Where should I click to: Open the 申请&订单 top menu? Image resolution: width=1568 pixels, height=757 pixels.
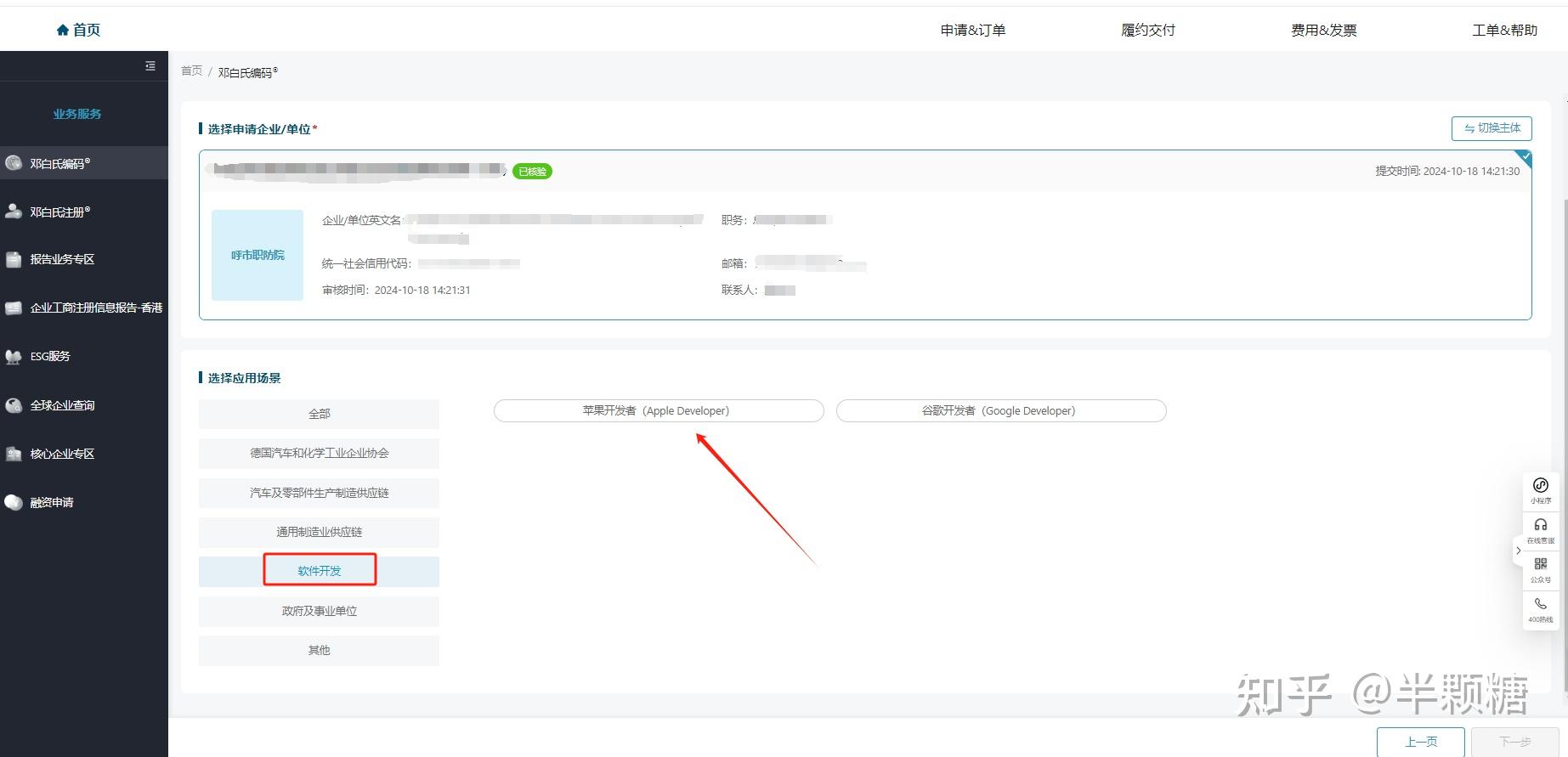[x=972, y=31]
